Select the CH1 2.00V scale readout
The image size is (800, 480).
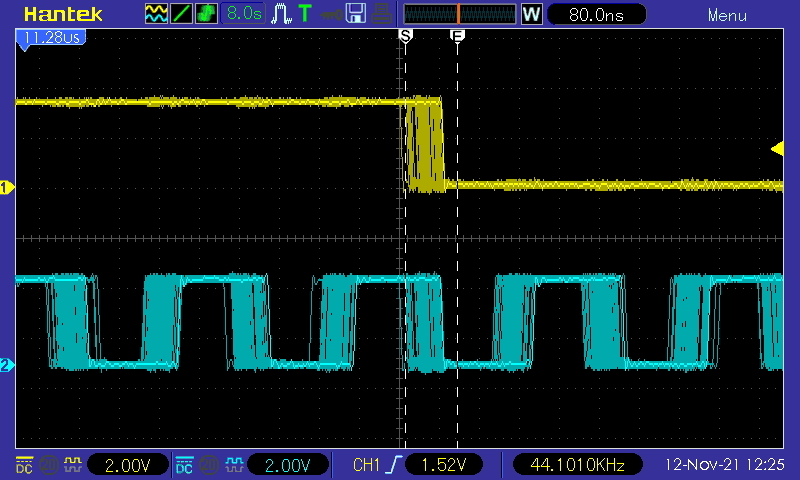click(128, 465)
